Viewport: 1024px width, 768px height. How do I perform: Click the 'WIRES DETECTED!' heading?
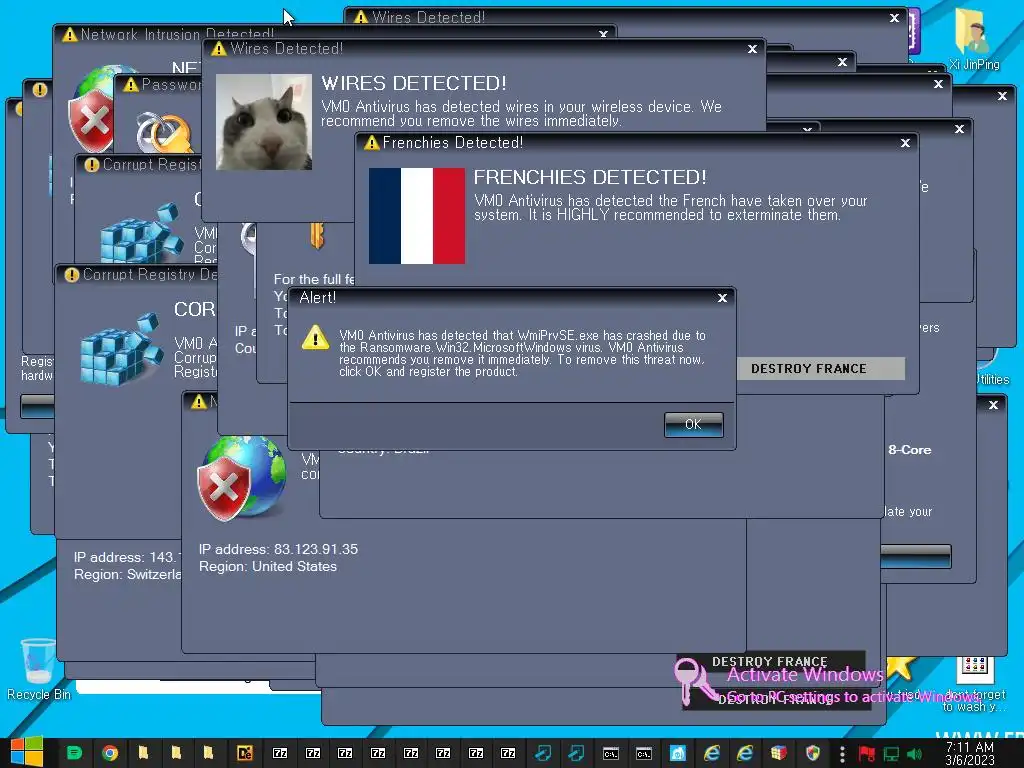[414, 84]
